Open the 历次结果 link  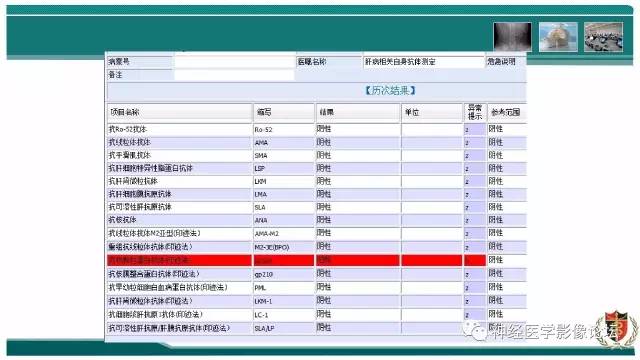point(391,90)
